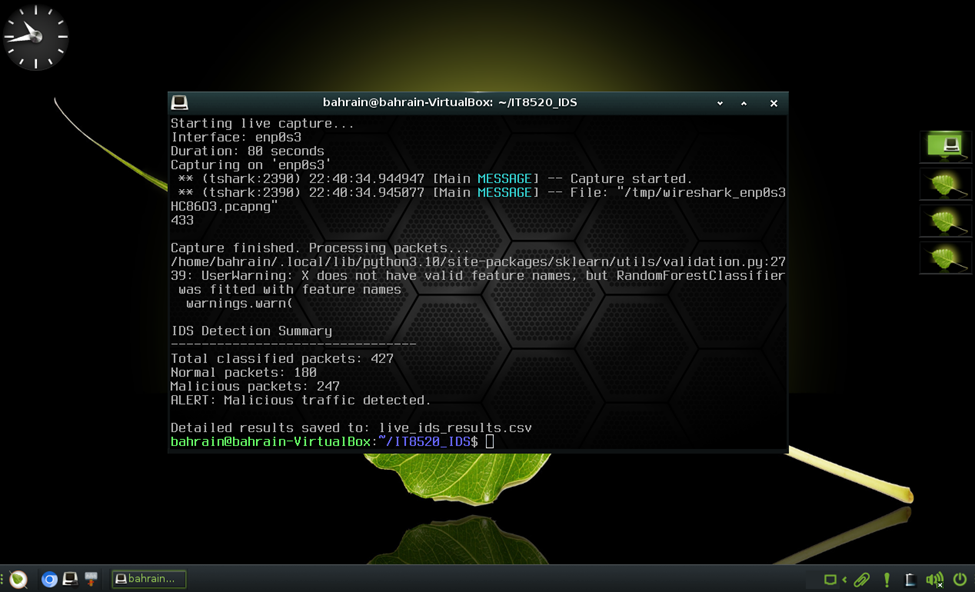Click the 'Starting live capture...' line
975x592 pixels.
pyautogui.click(x=262, y=124)
